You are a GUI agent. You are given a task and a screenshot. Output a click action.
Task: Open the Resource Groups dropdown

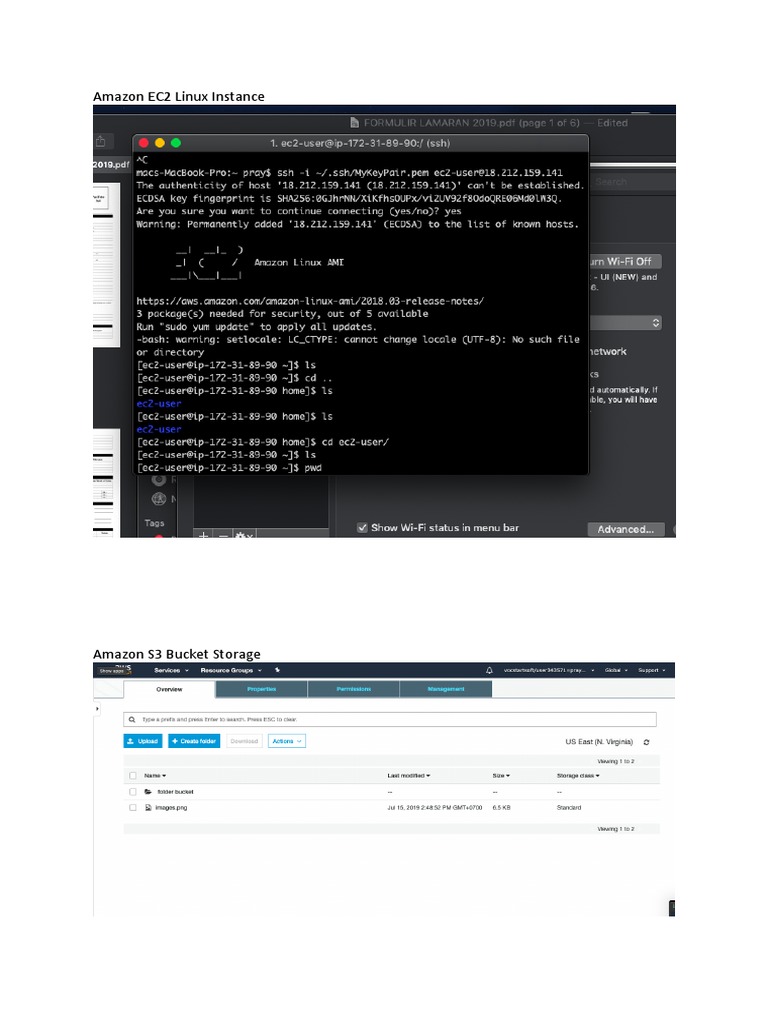click(231, 670)
